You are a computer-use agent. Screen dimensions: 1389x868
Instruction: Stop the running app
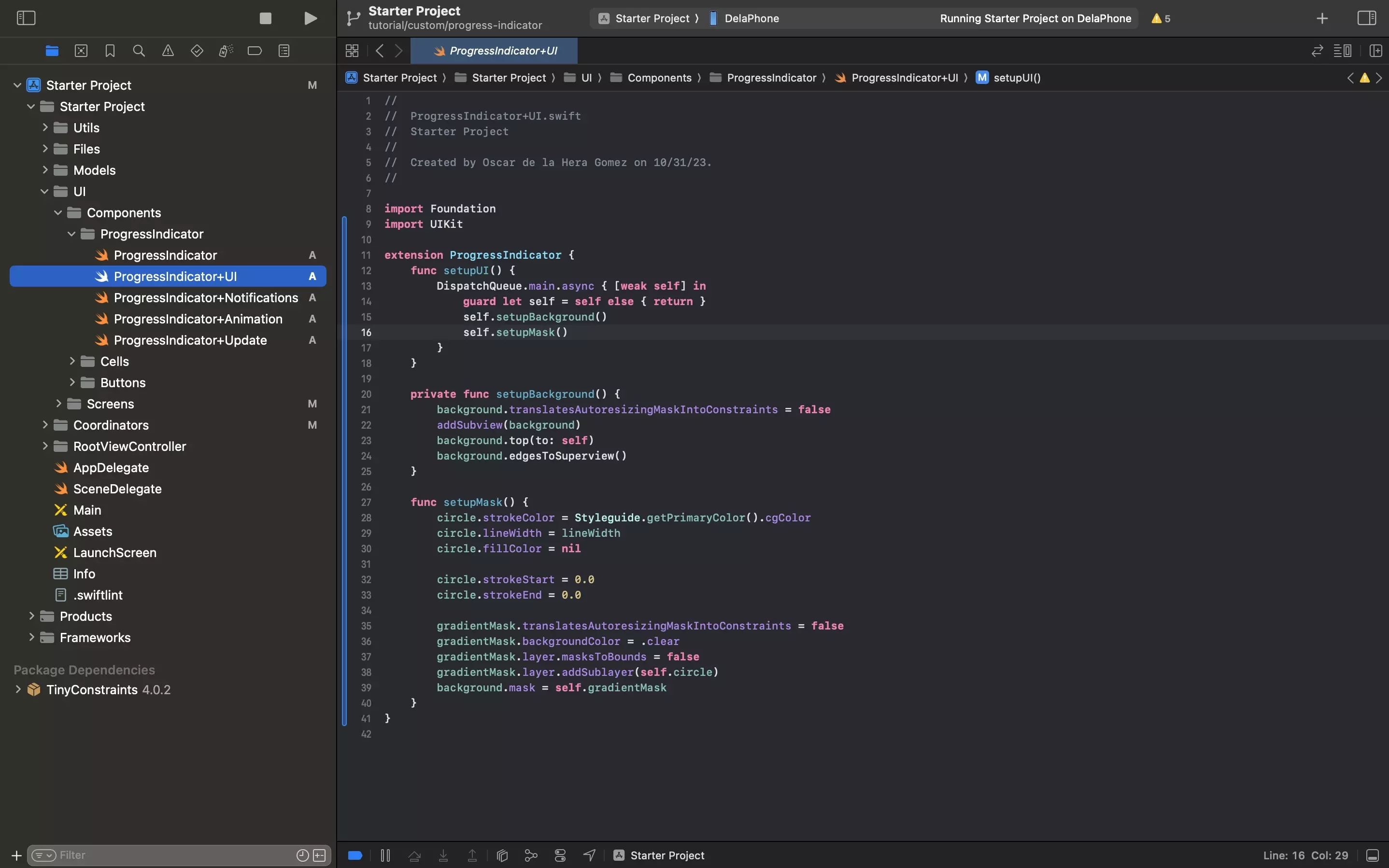point(265,18)
